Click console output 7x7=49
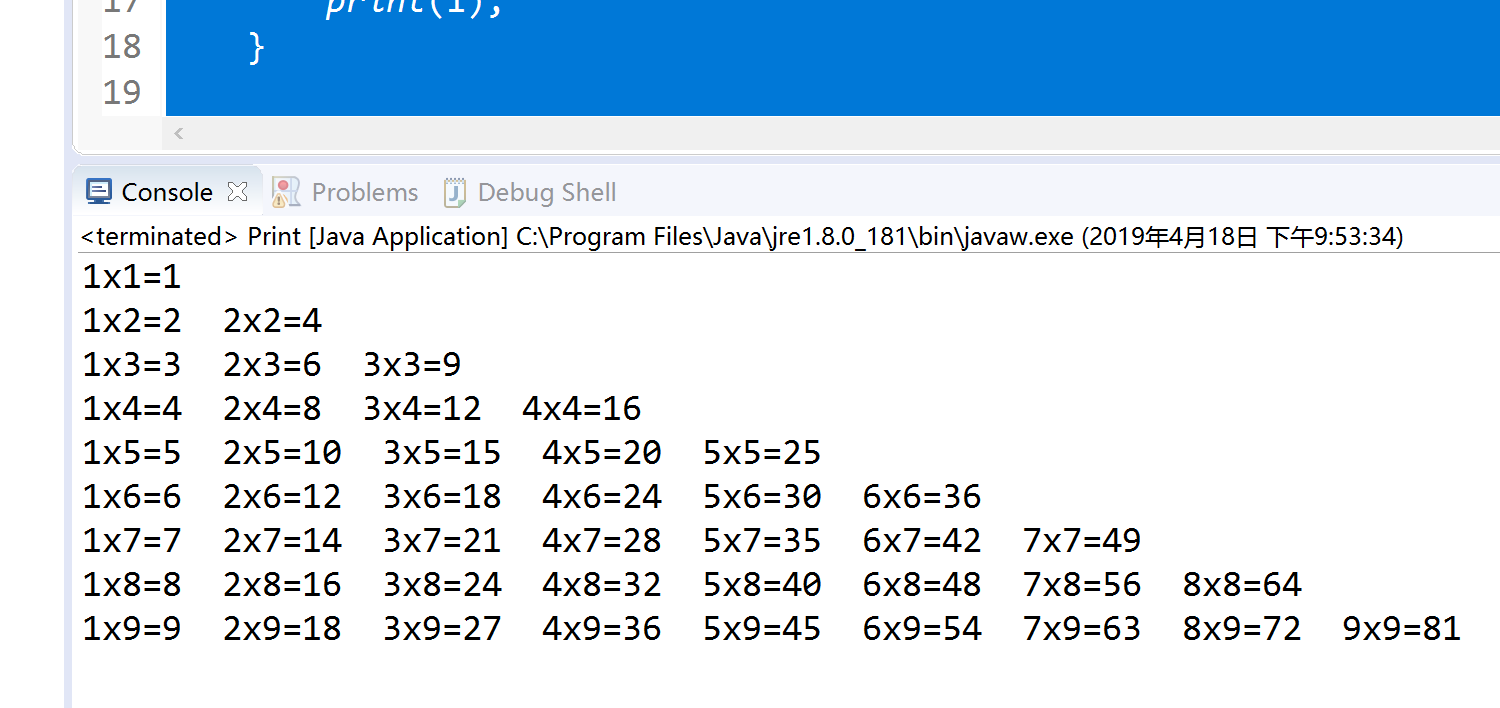Screen dimensions: 1500x708 pos(1082,541)
